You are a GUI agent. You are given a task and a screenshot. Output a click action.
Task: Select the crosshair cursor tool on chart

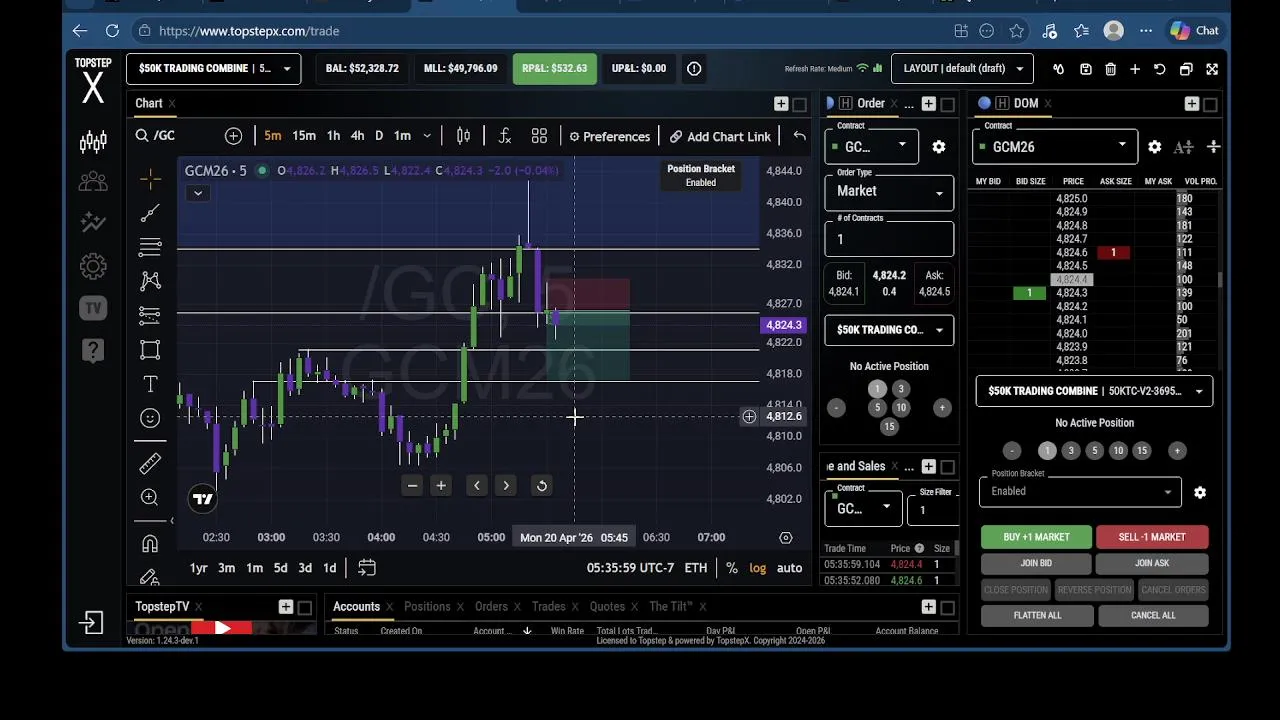pyautogui.click(x=150, y=178)
